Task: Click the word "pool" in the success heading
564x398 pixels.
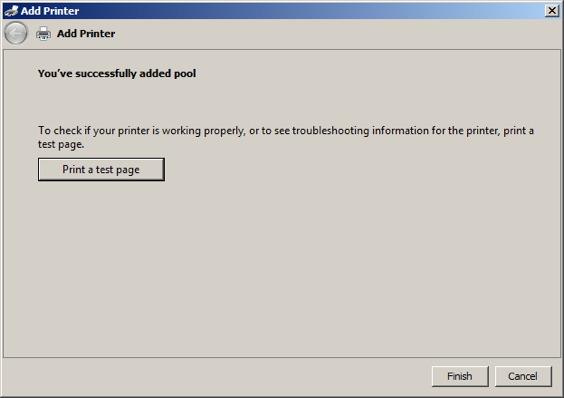Action: tap(185, 73)
